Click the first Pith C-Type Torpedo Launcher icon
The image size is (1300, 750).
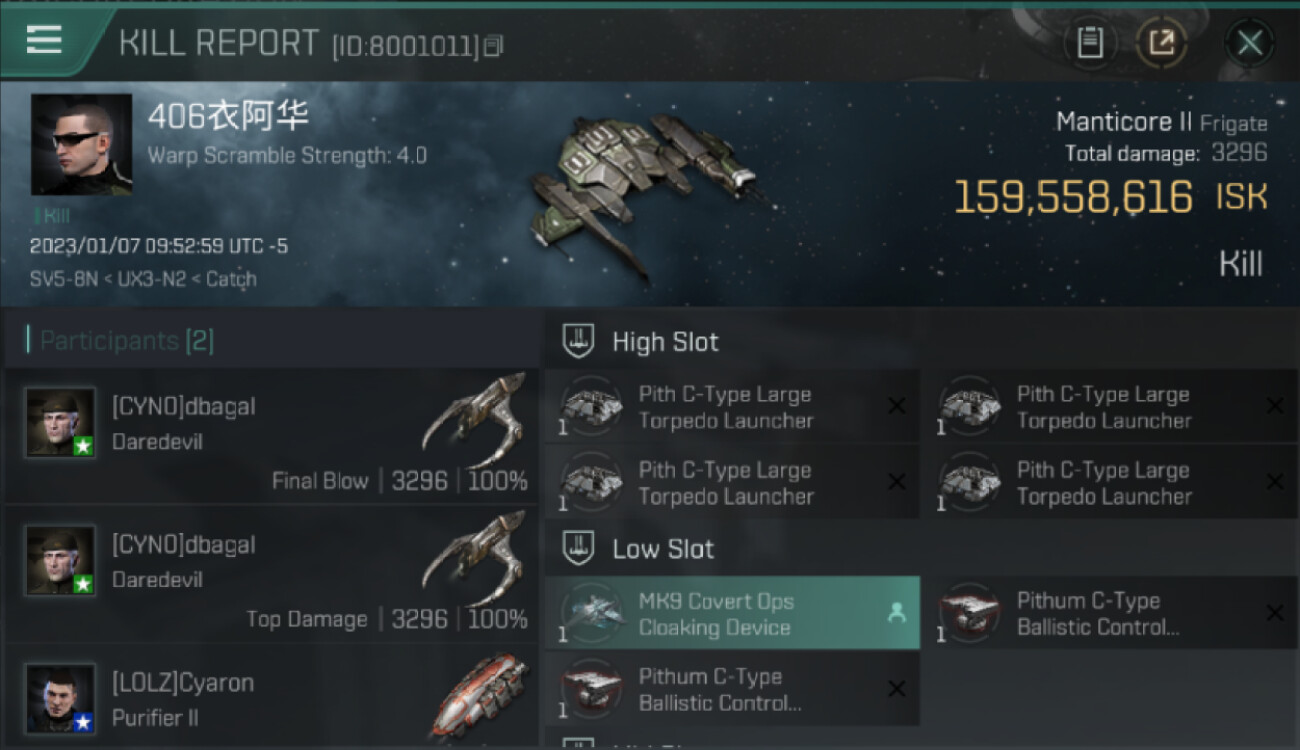[590, 407]
